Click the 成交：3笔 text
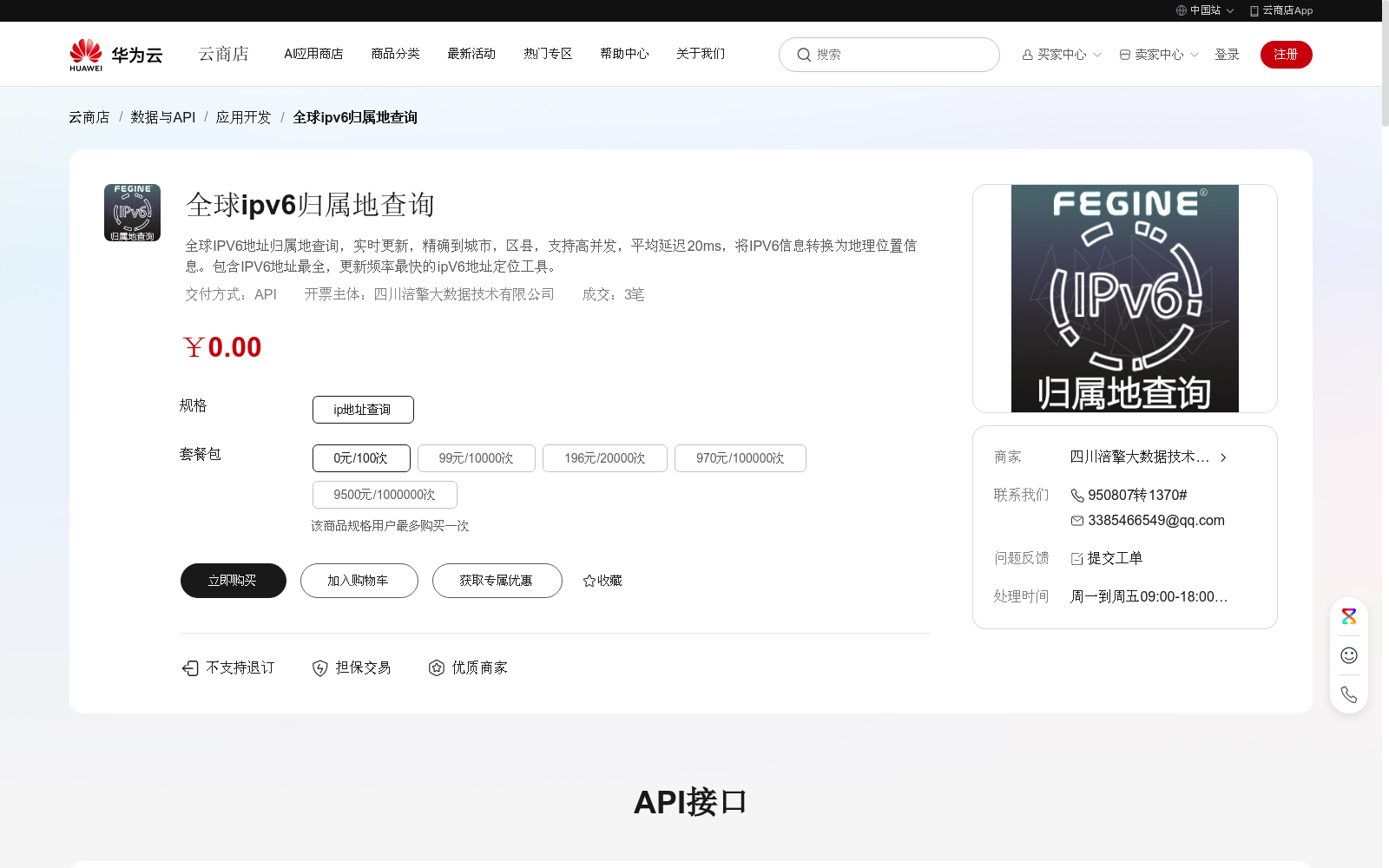Image resolution: width=1389 pixels, height=868 pixels. tap(613, 295)
